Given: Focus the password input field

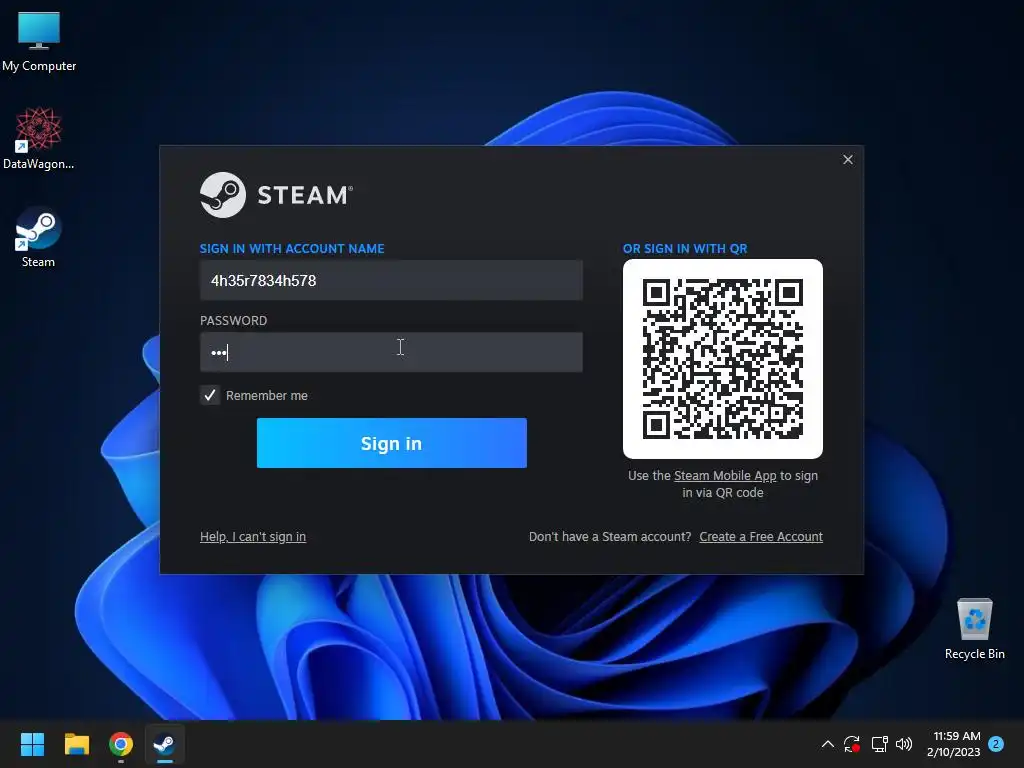Looking at the screenshot, I should (x=391, y=352).
